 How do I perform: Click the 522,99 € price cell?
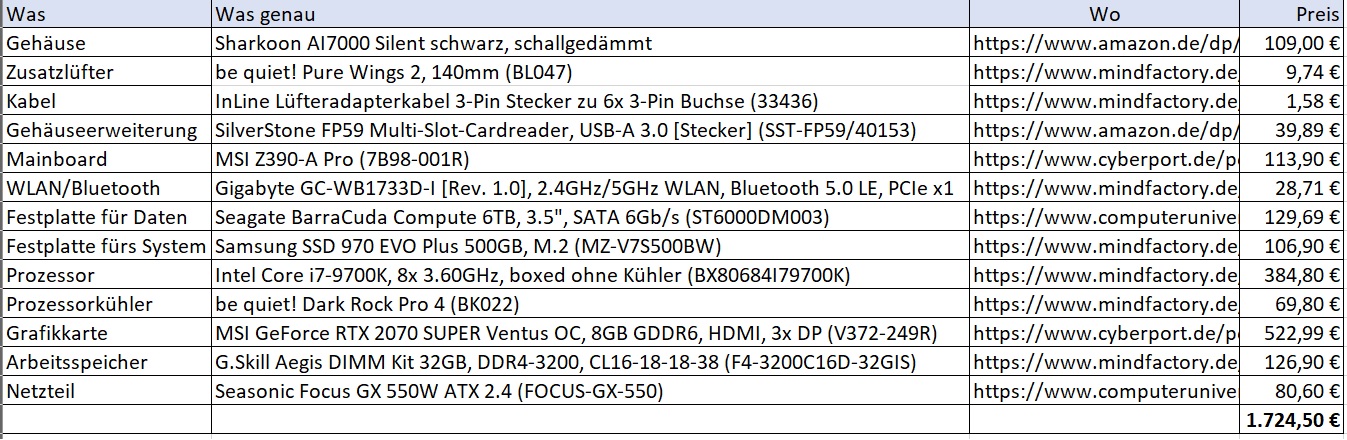tap(1292, 333)
